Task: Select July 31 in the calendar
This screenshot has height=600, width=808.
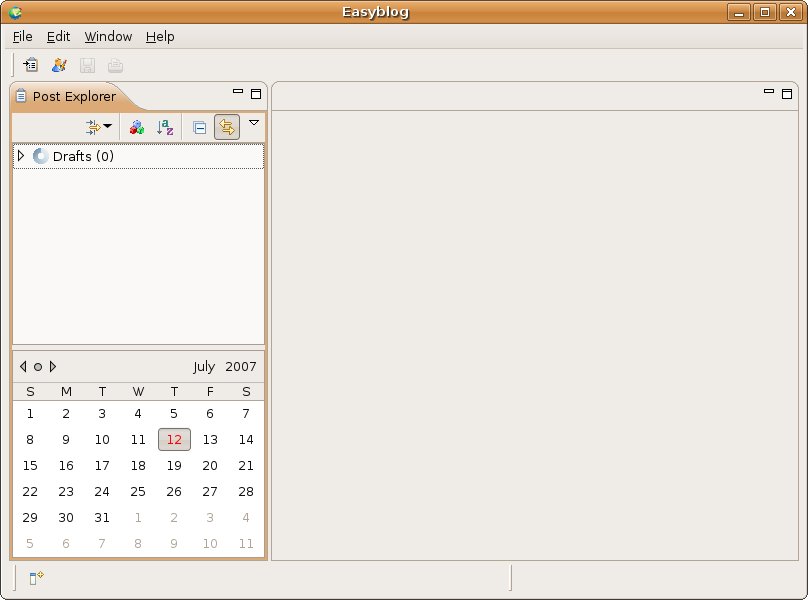Action: pyautogui.click(x=102, y=517)
